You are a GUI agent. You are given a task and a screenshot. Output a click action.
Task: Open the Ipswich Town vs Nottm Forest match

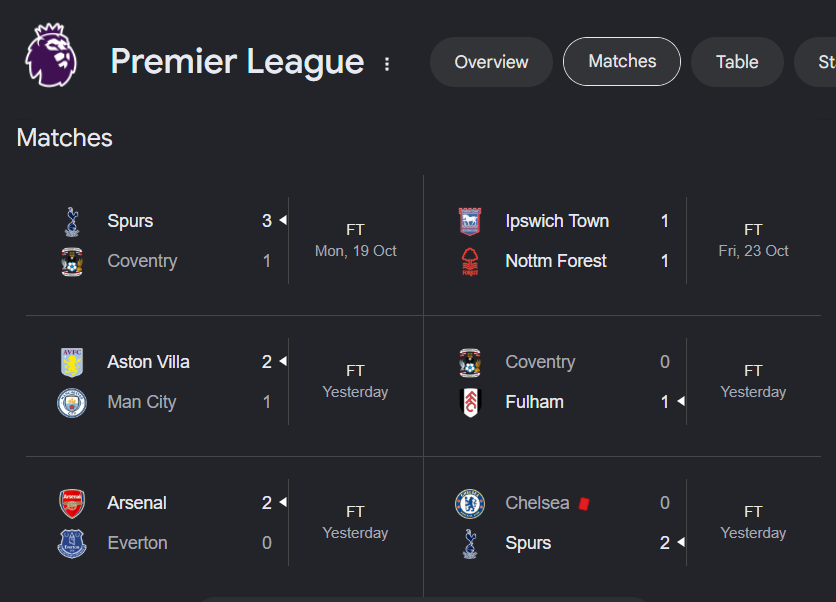[622, 241]
